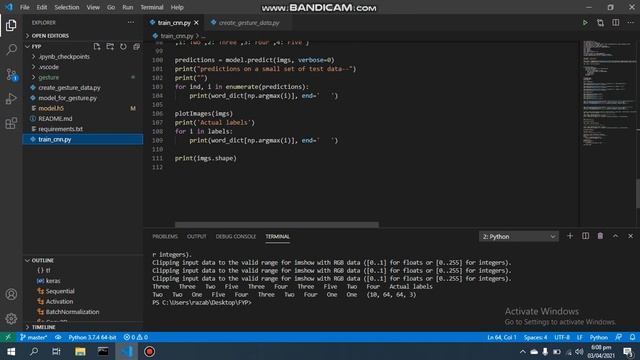Select BatchNormalization in Outline
Screen dimensions: 640x360
click(72, 312)
